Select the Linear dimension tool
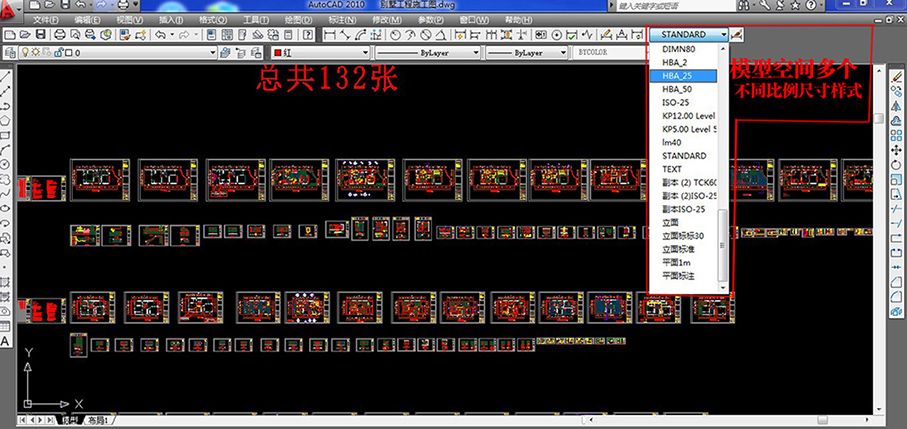The height and width of the screenshot is (429, 907). click(x=330, y=35)
